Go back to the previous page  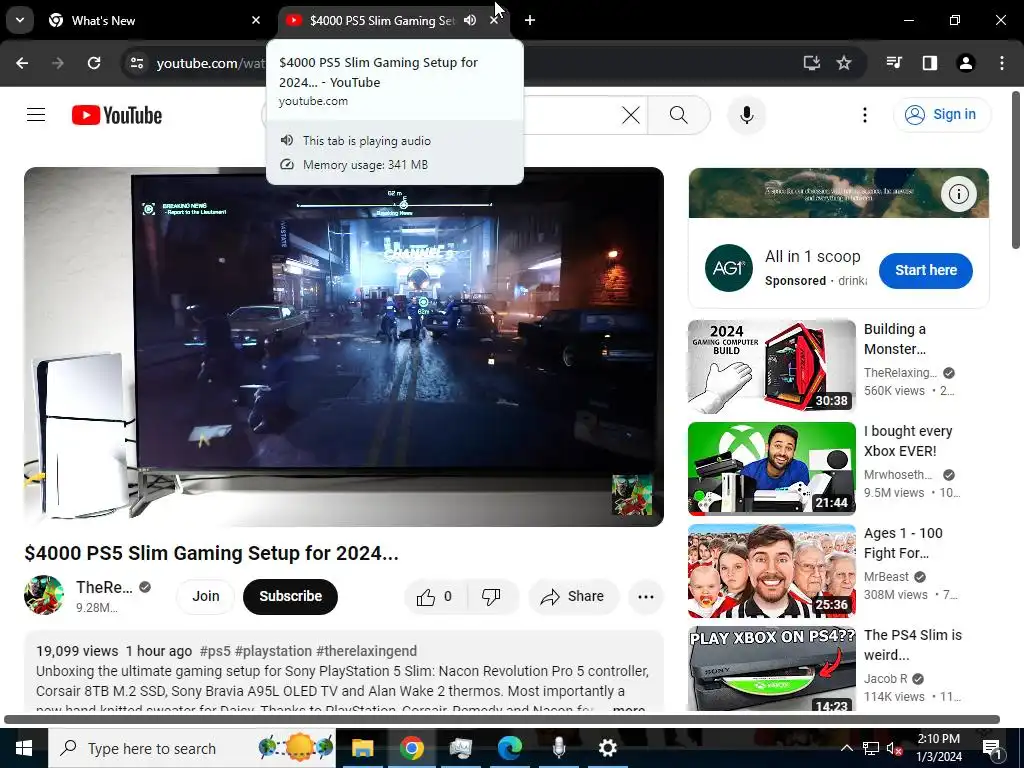point(22,63)
